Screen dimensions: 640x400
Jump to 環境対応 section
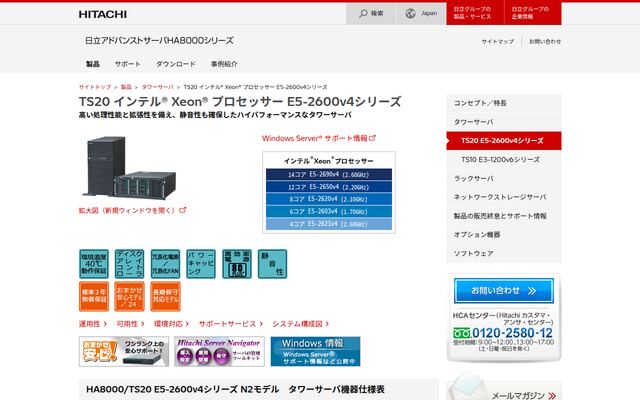click(x=171, y=324)
